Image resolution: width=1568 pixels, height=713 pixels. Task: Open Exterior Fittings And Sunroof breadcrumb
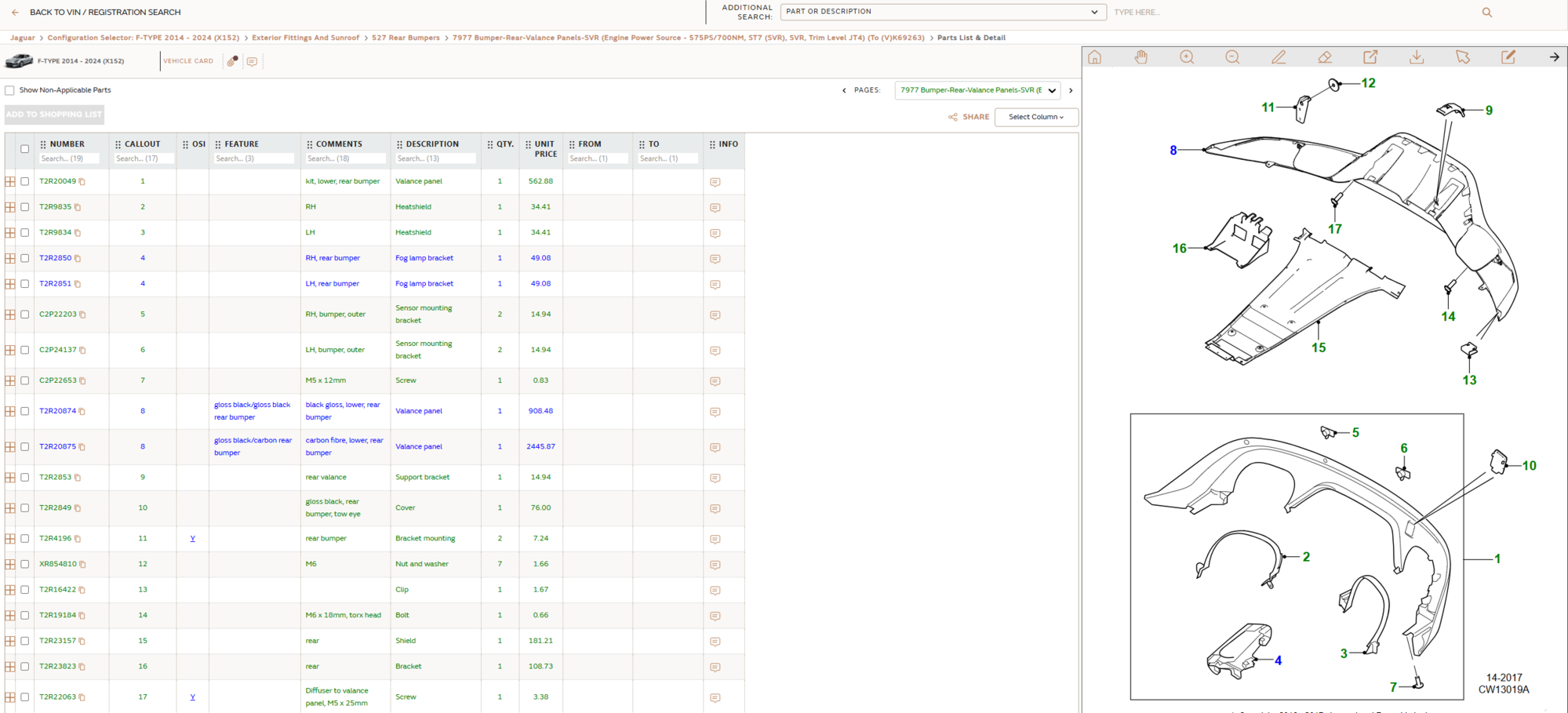coord(305,38)
